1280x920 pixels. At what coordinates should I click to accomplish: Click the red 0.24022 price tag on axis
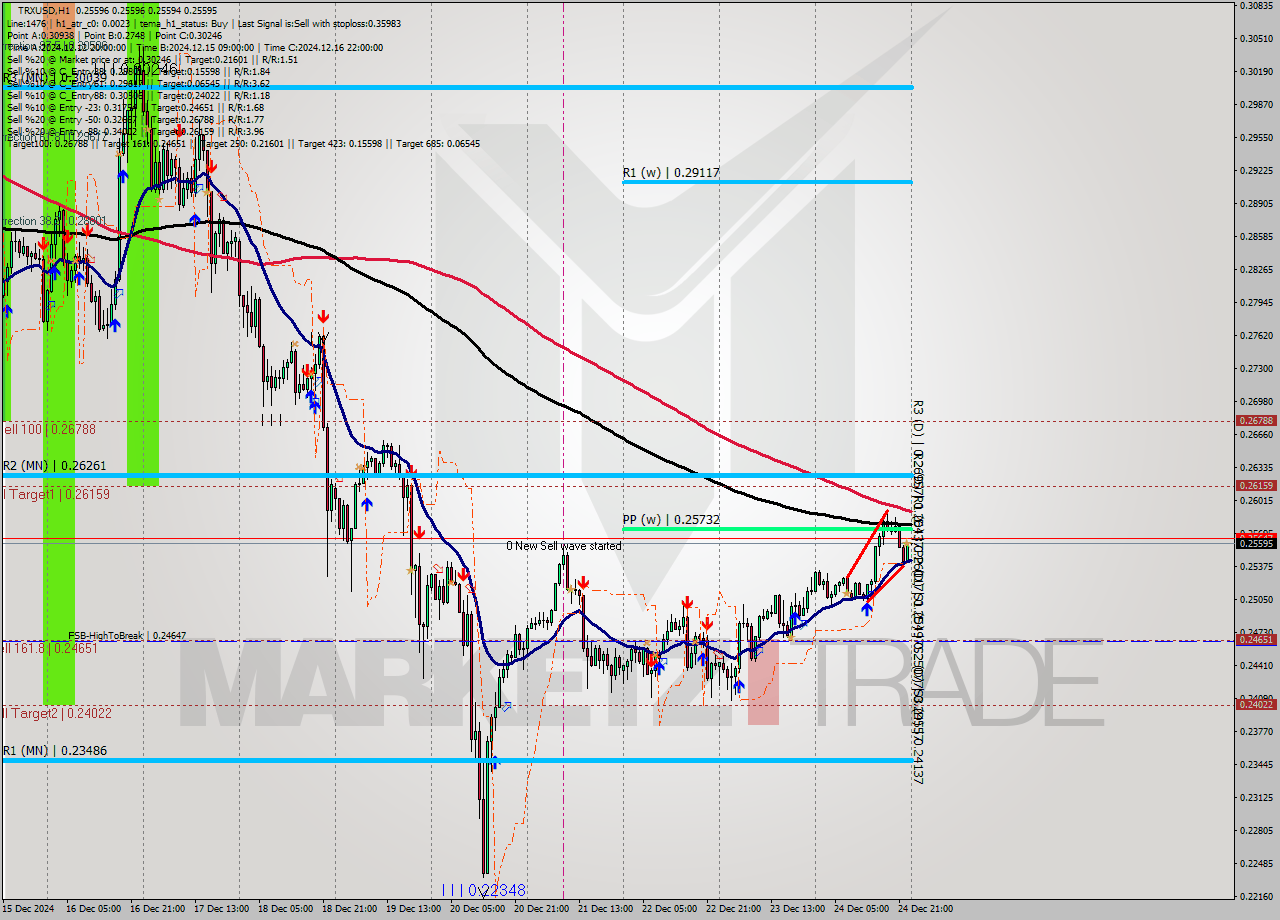[1256, 704]
